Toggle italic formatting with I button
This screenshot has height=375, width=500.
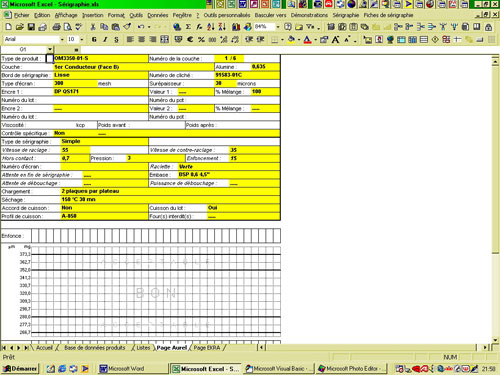[105, 39]
